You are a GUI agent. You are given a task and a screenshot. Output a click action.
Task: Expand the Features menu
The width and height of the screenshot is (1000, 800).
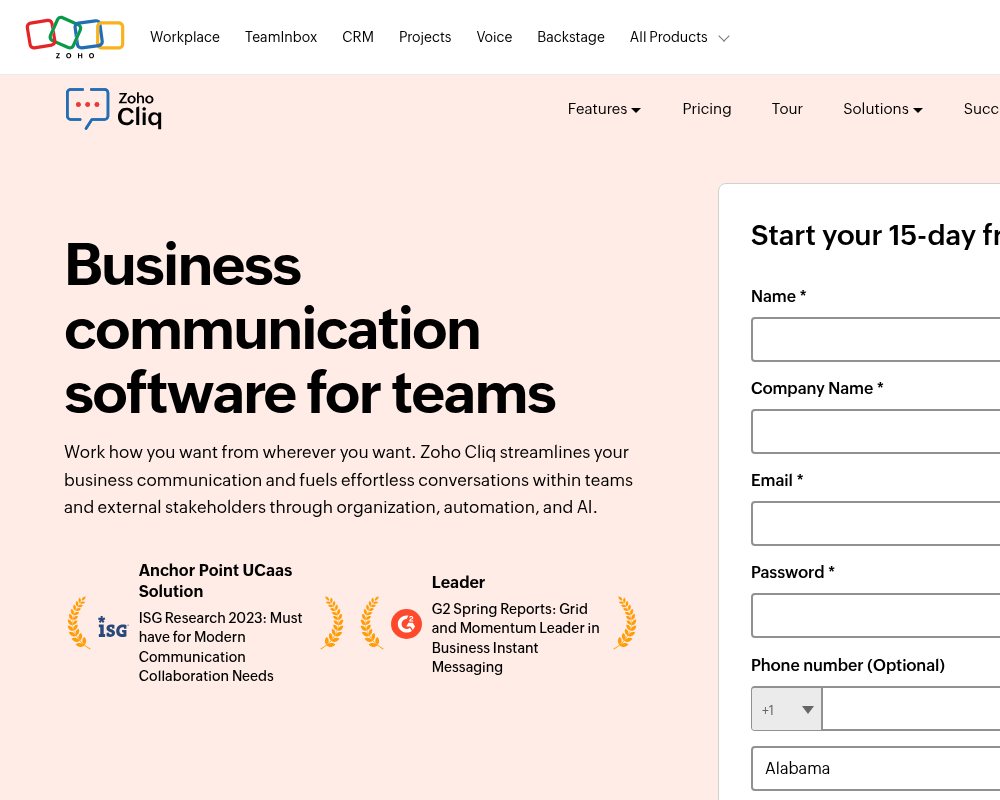(x=604, y=109)
